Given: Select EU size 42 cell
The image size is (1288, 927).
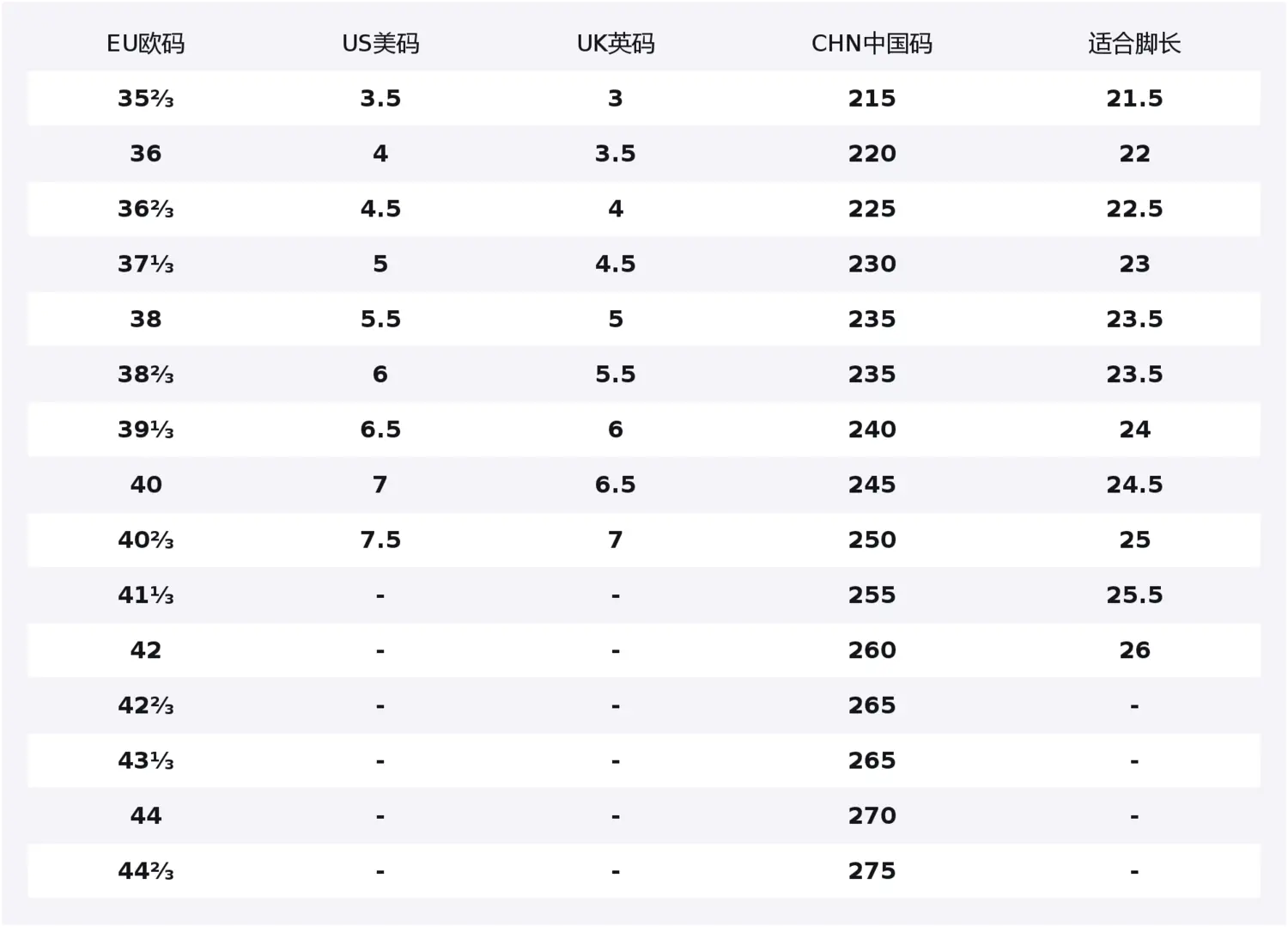Looking at the screenshot, I should point(145,650).
